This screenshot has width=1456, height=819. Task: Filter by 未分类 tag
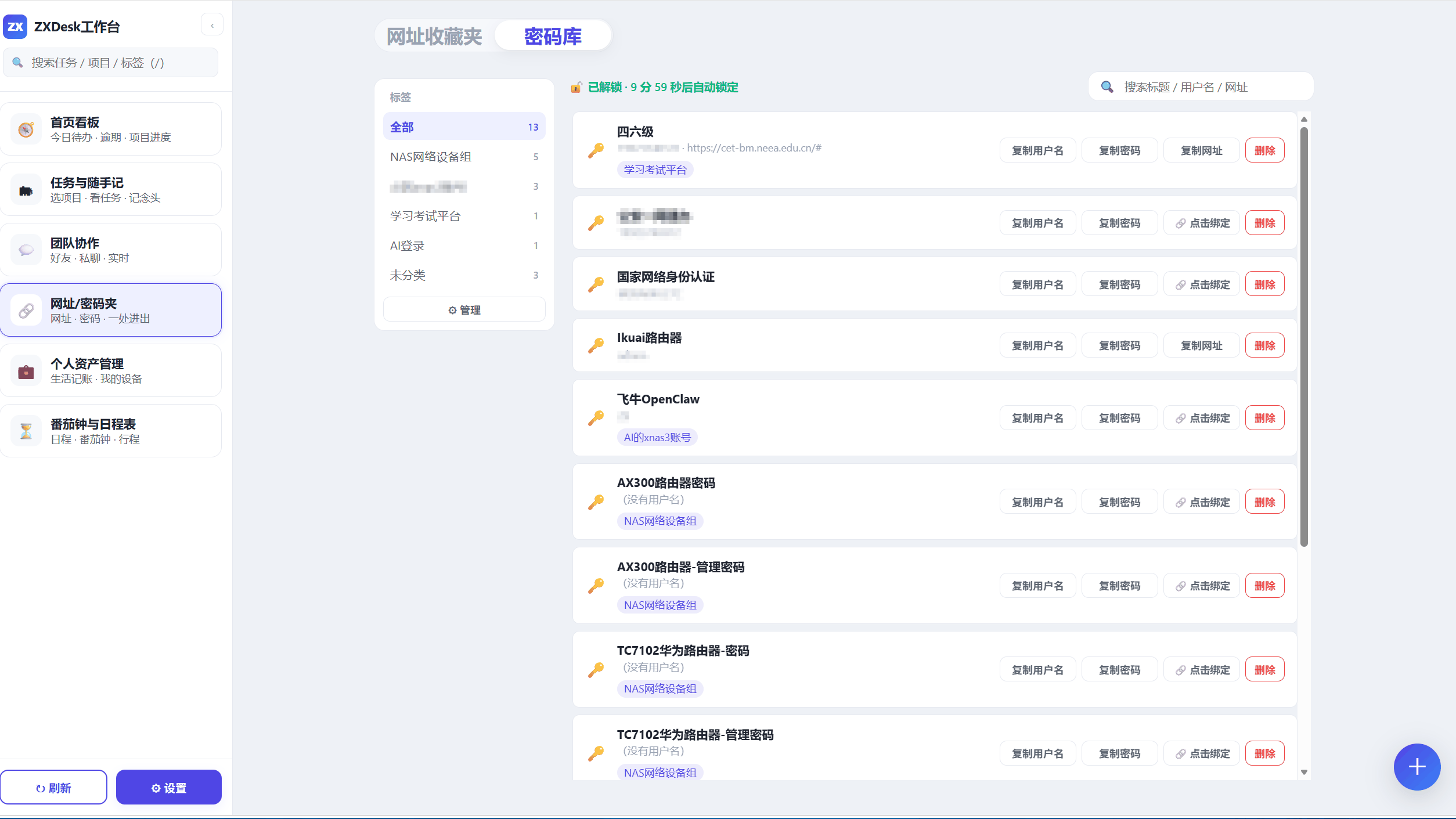tap(464, 275)
